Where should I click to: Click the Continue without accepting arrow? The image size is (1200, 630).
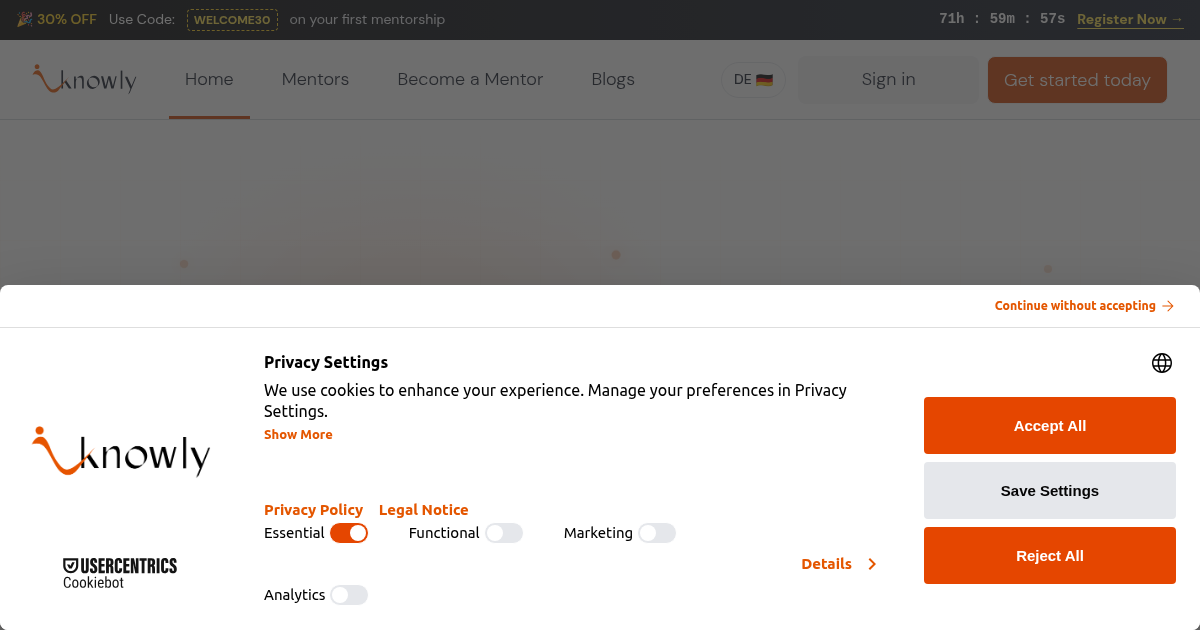[1168, 306]
